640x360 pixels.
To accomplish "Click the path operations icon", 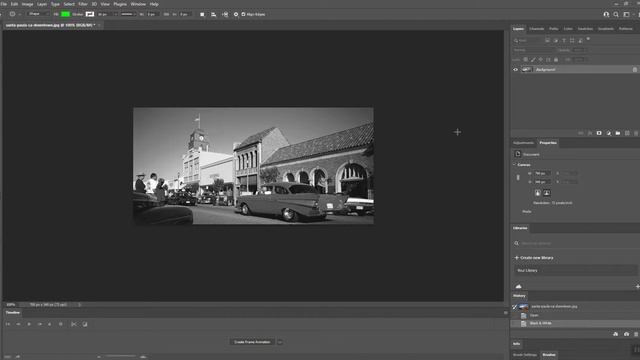I will (202, 14).
